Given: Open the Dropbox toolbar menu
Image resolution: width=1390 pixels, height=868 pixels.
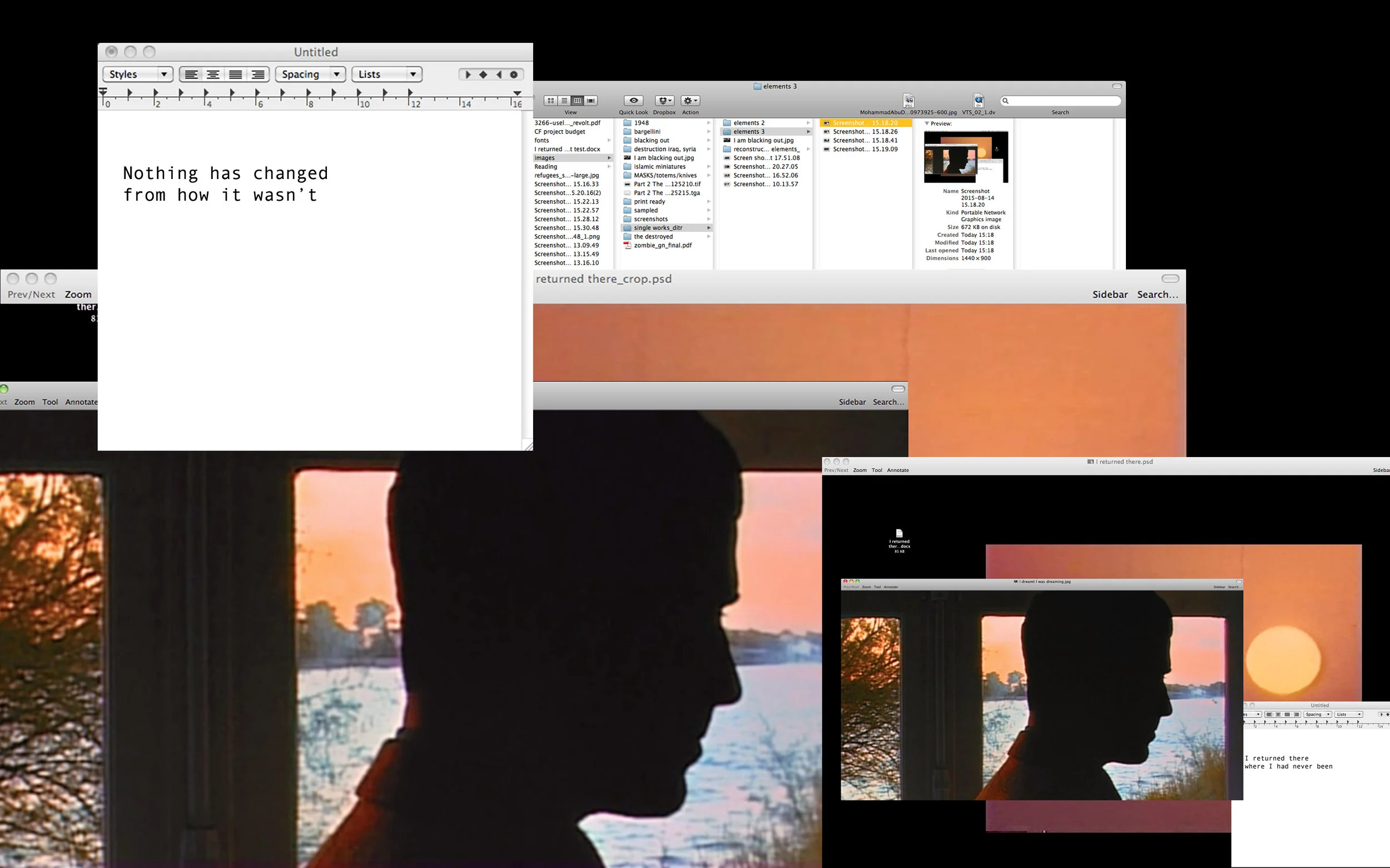Looking at the screenshot, I should click(664, 101).
